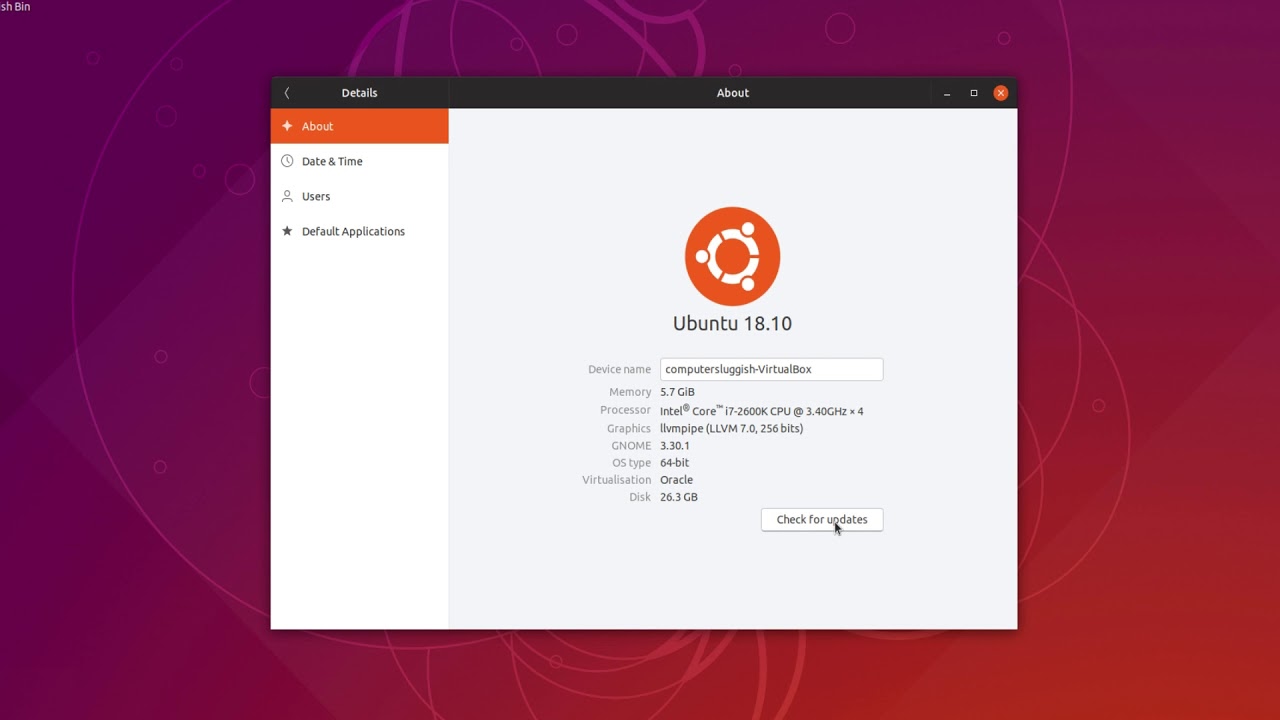Click the Ubuntu logo in About panel

point(732,256)
